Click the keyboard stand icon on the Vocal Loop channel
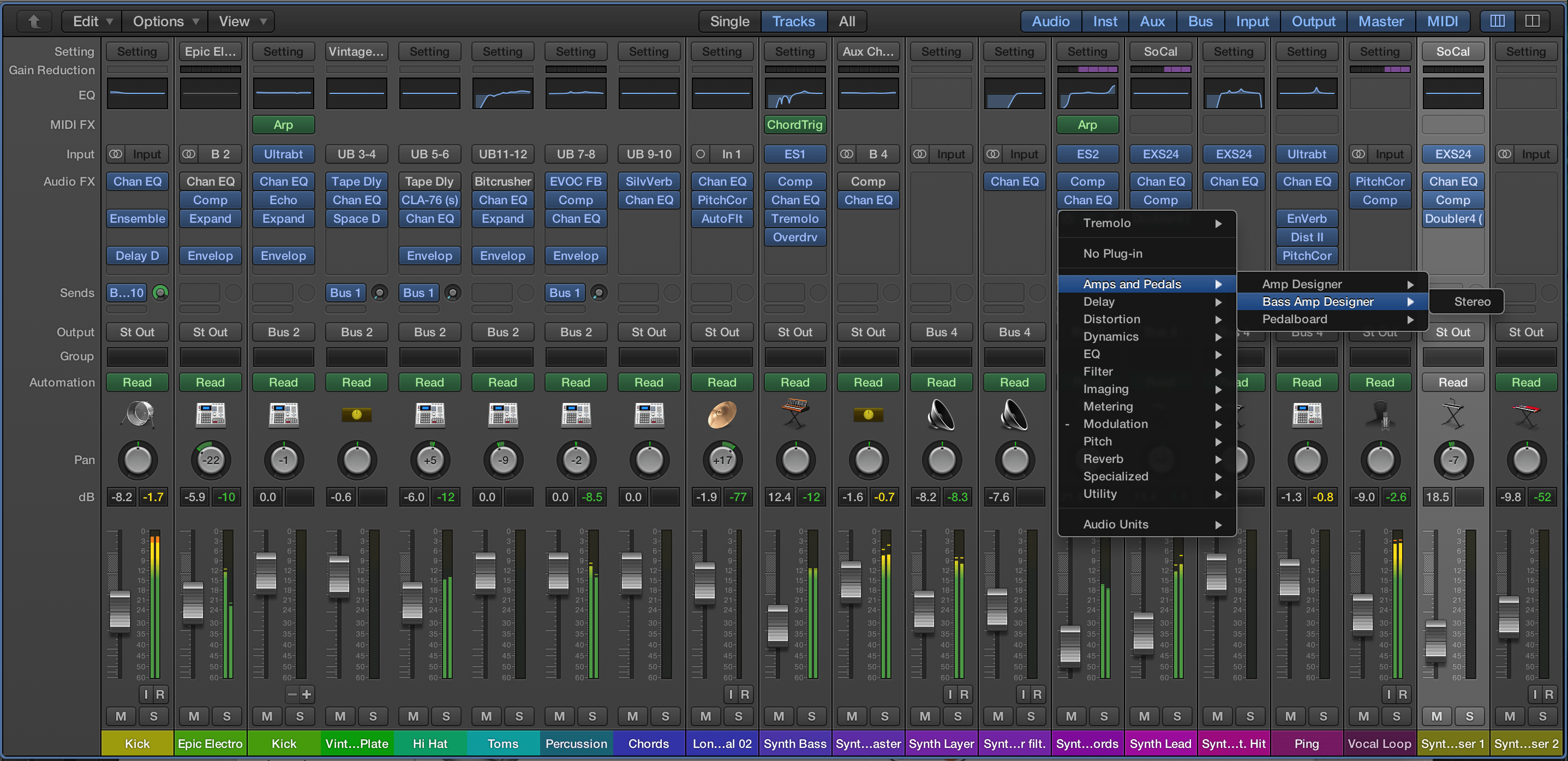The height and width of the screenshot is (761, 1568). pos(1453,415)
